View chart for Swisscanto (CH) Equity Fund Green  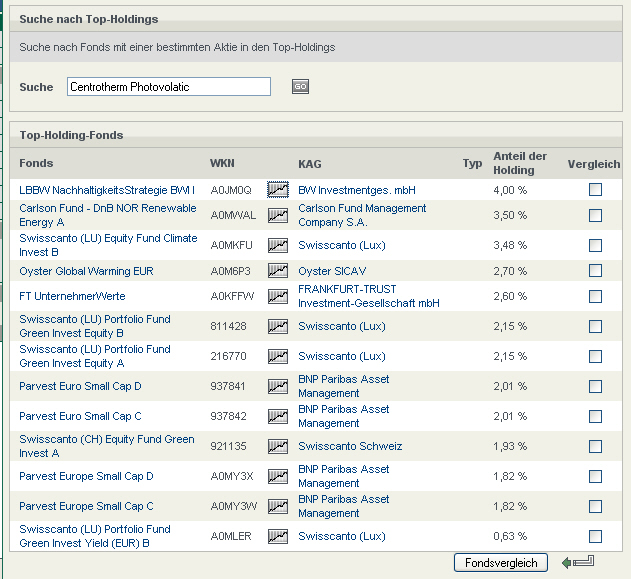[x=277, y=447]
